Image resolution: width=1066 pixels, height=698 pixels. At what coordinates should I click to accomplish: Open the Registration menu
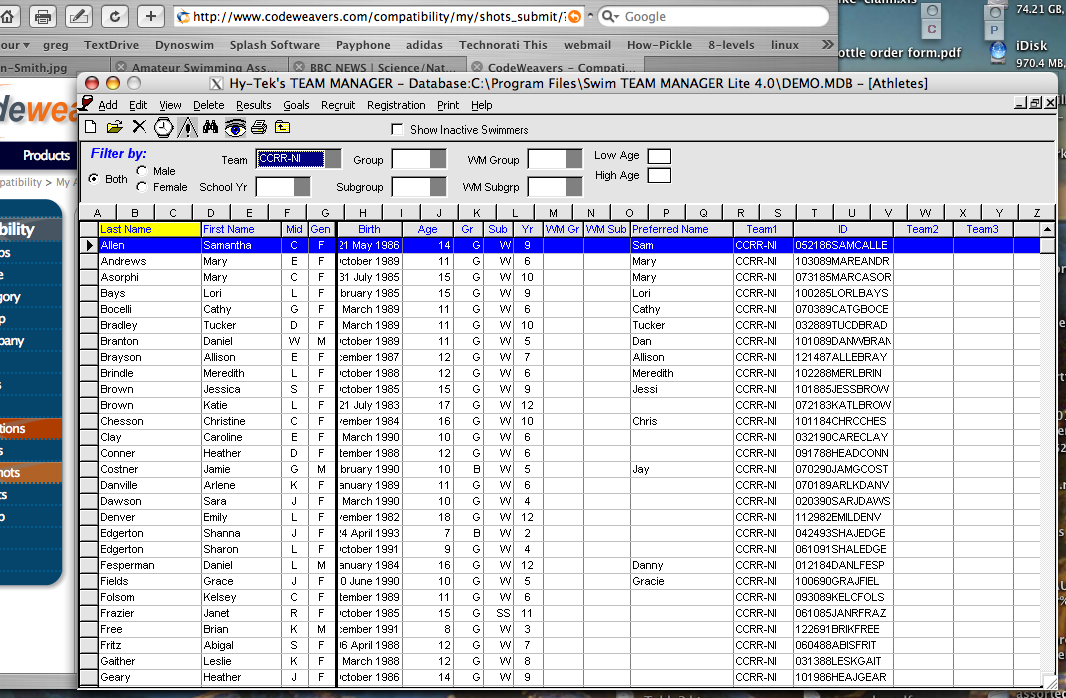coord(396,104)
